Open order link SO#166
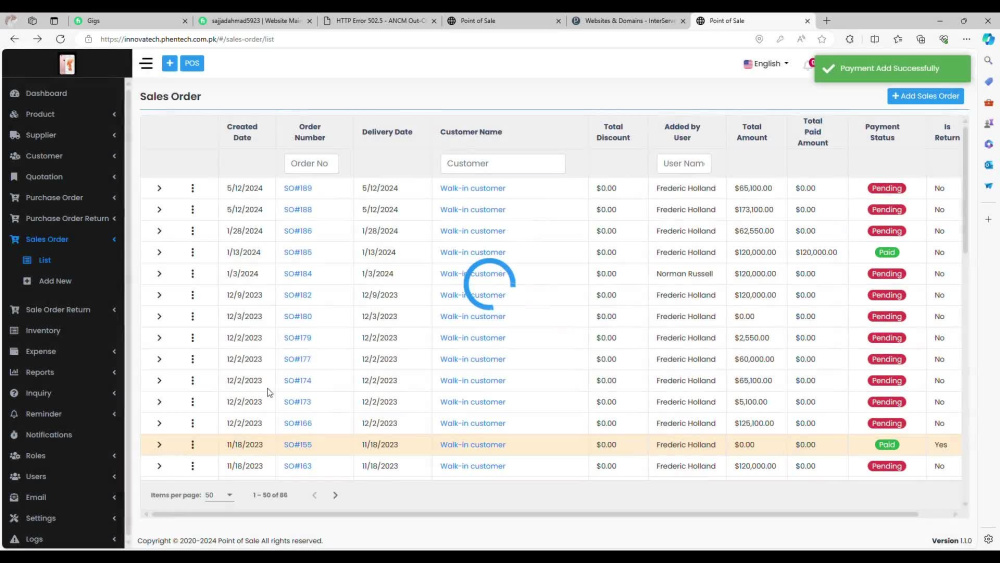This screenshot has width=1000, height=563. click(298, 423)
